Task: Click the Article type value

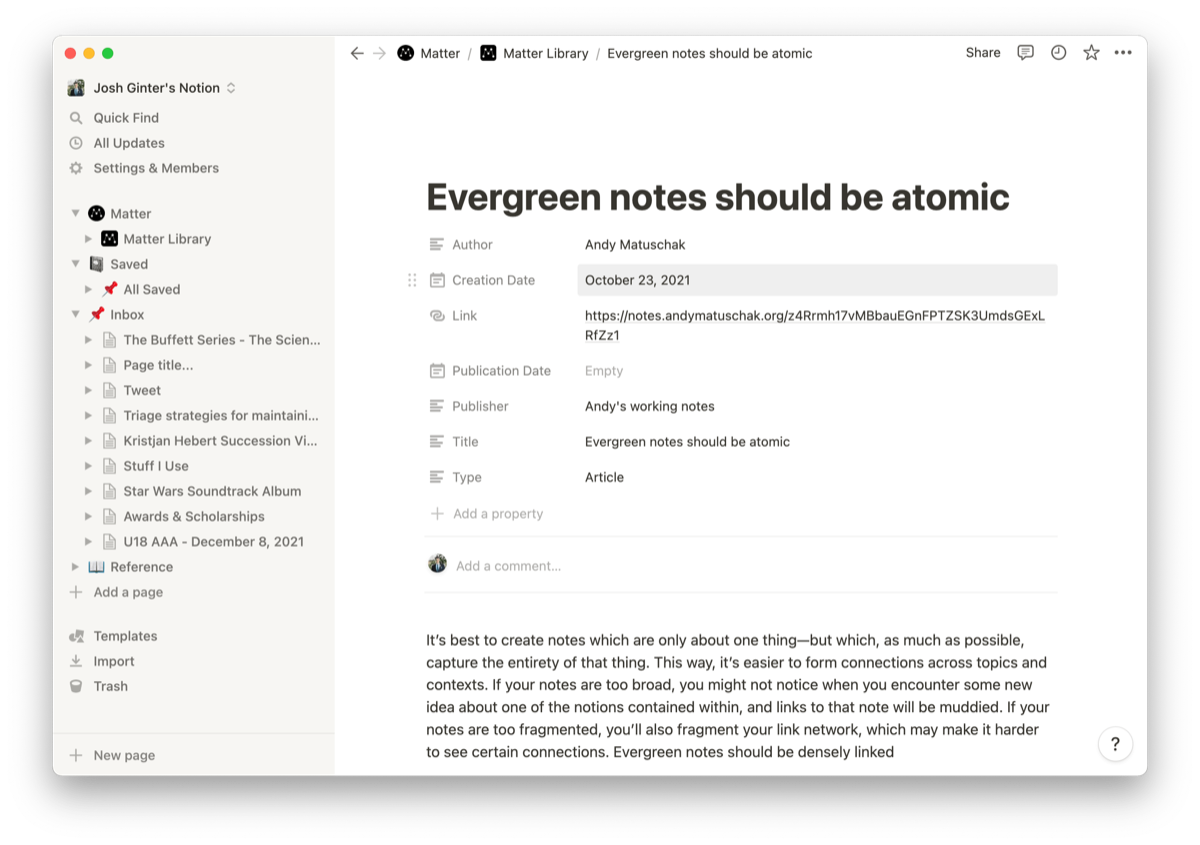Action: coord(604,477)
